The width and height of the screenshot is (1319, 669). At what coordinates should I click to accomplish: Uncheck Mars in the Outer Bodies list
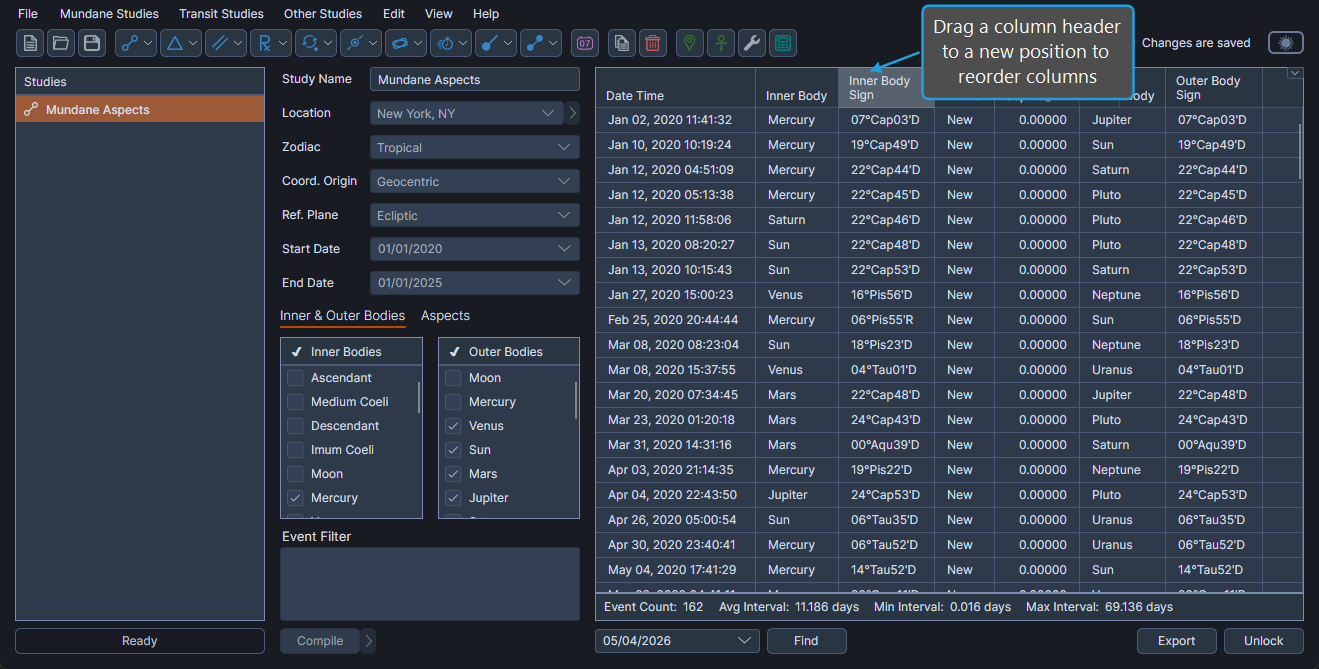pos(453,474)
